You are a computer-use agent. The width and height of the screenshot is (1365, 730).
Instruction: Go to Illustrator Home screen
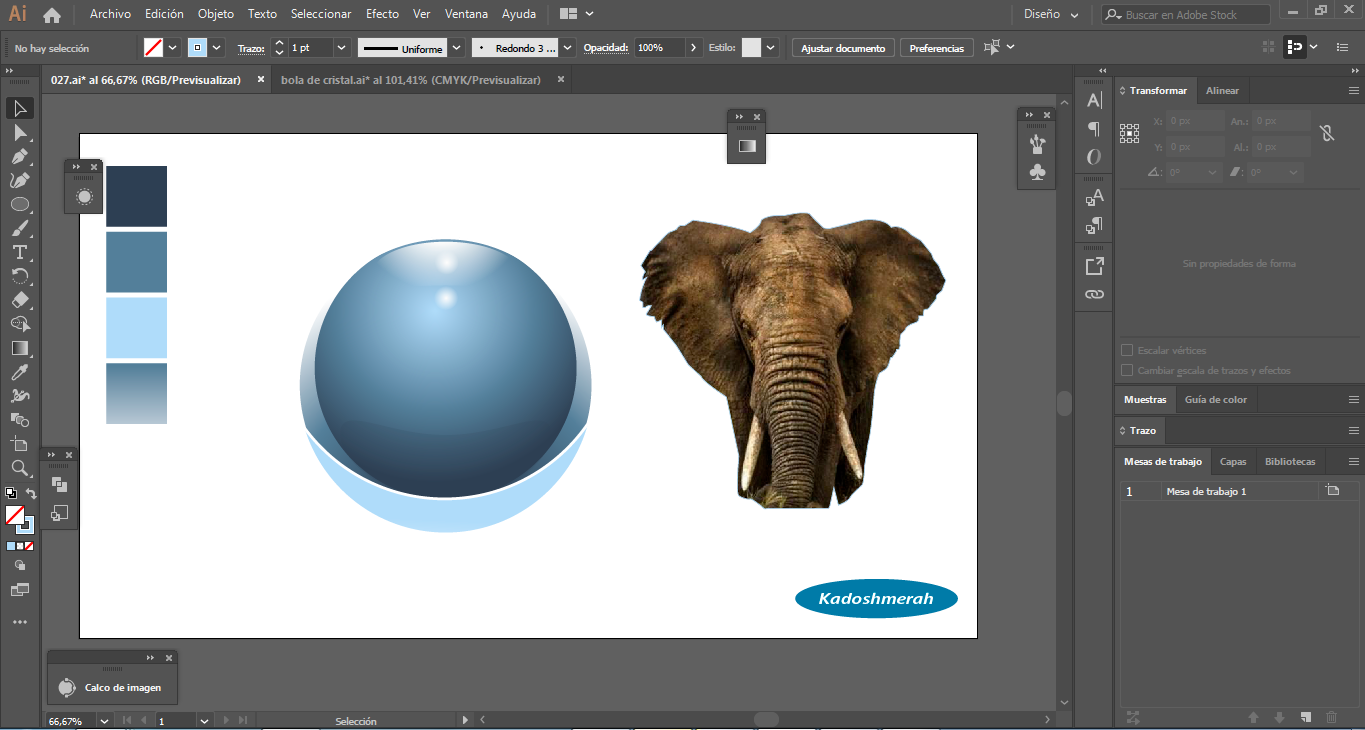[x=52, y=15]
